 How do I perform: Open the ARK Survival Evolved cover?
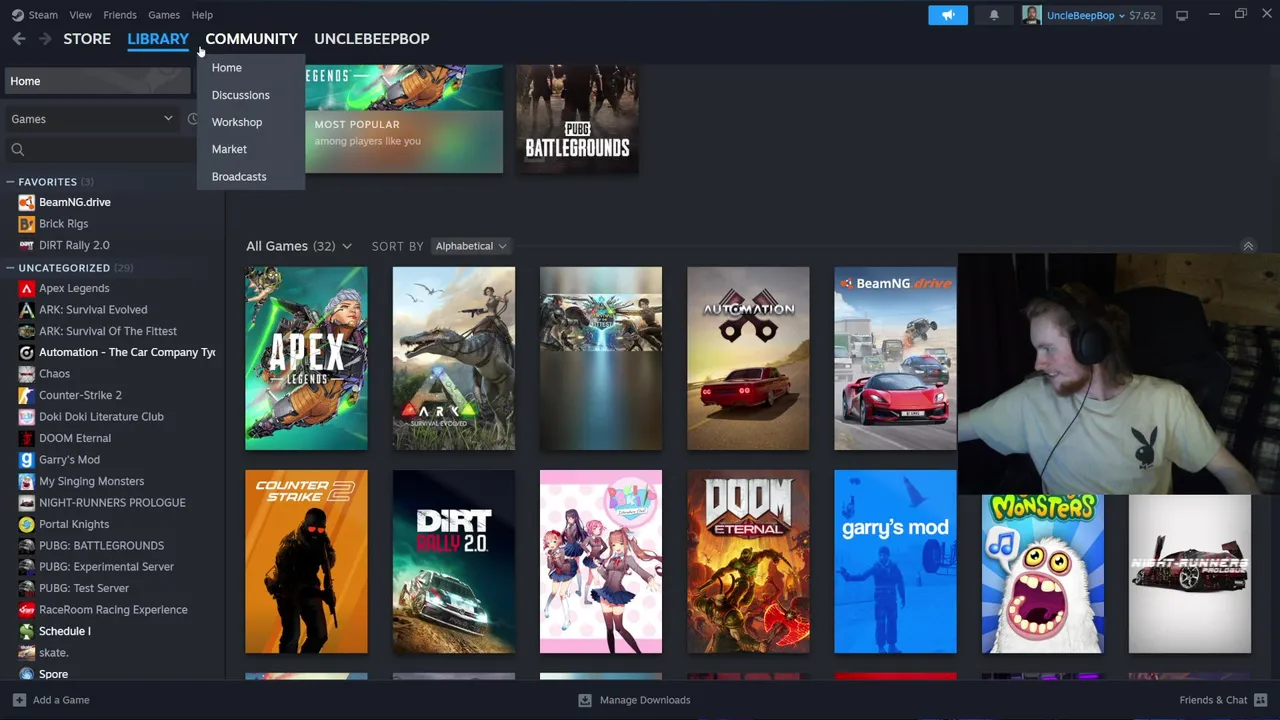pos(454,358)
